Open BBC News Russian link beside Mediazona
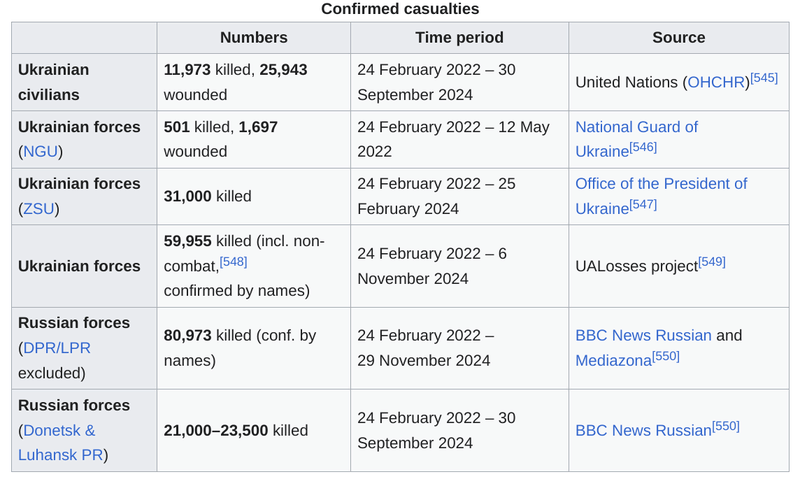This screenshot has height=479, width=800. point(643,335)
